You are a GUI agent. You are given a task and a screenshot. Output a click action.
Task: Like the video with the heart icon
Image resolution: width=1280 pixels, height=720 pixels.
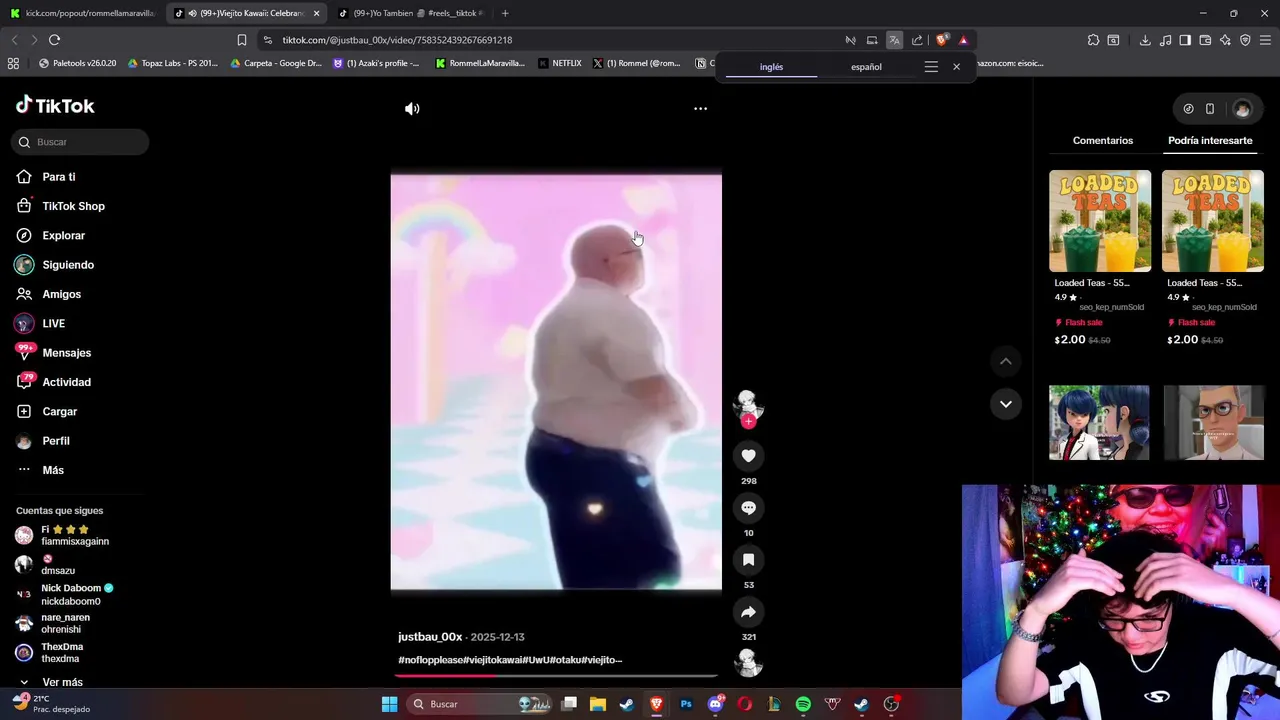[x=748, y=456]
